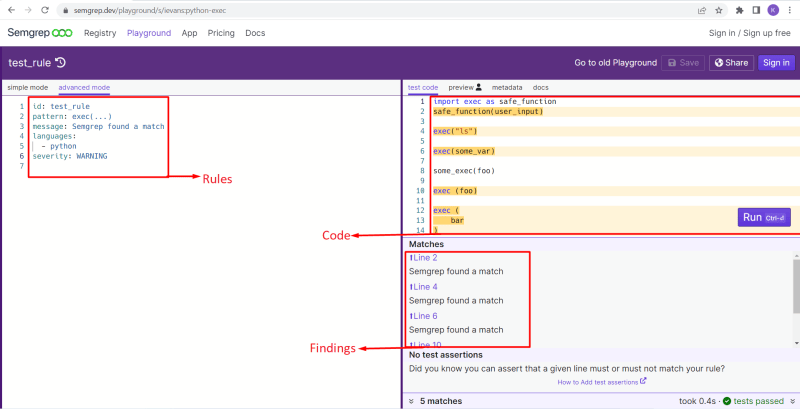This screenshot has width=800, height=409.
Task: Switch to simple mode tab
Action: [28, 88]
